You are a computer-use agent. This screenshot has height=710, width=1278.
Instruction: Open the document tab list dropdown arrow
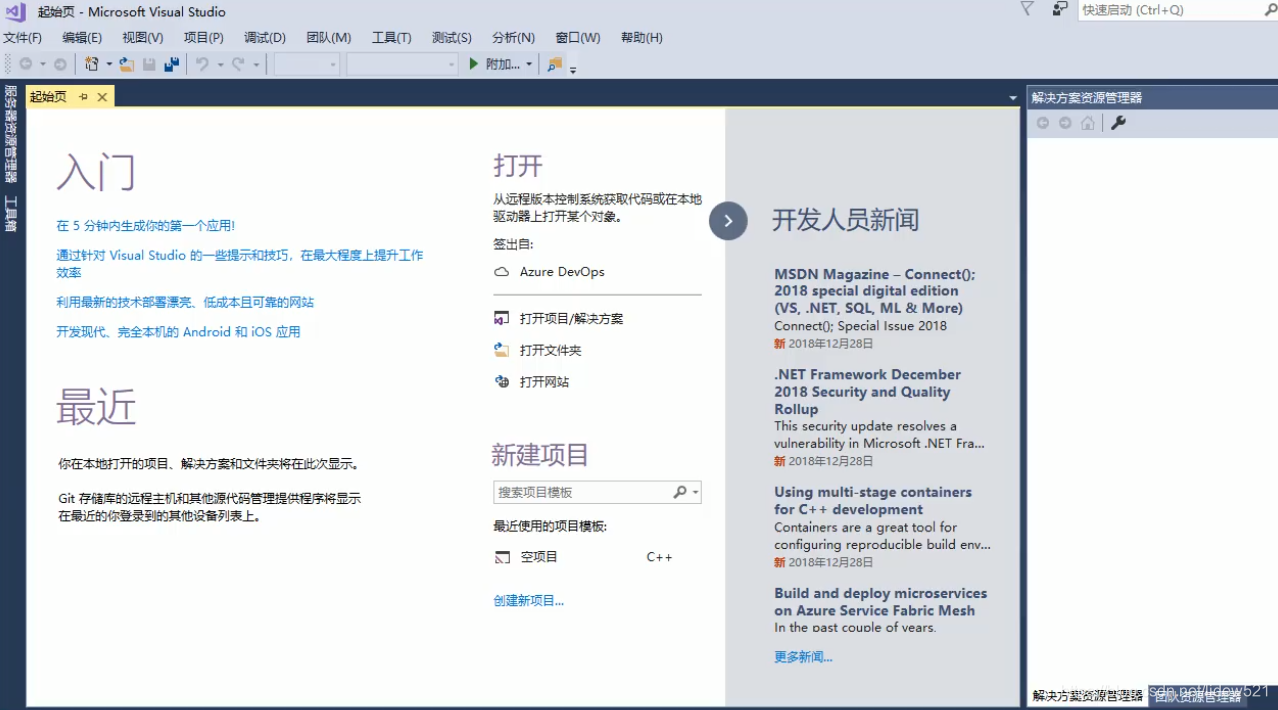click(x=1013, y=98)
